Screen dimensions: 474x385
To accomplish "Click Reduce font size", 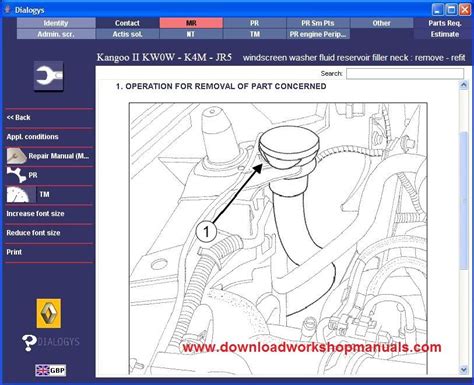I will click(33, 233).
